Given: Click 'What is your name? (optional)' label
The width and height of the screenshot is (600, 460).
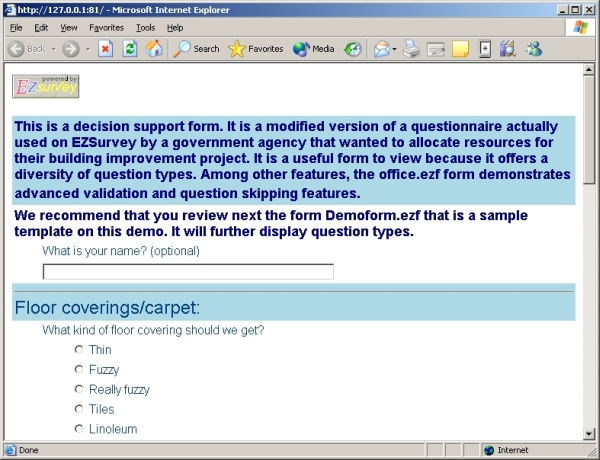Looking at the screenshot, I should (121, 251).
